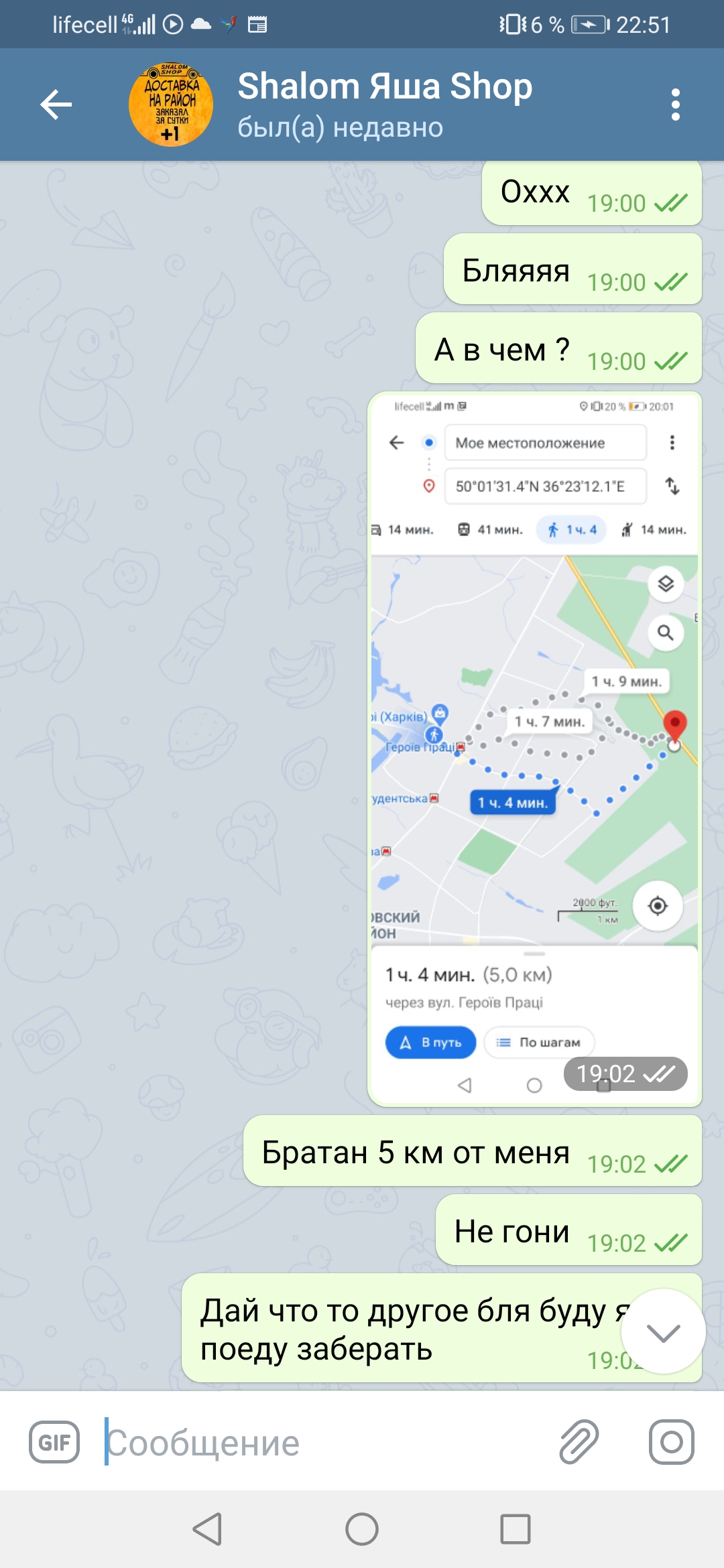The width and height of the screenshot is (724, 1568).
Task: Tap the "Бляяяя" message bubble
Action: pos(572,269)
